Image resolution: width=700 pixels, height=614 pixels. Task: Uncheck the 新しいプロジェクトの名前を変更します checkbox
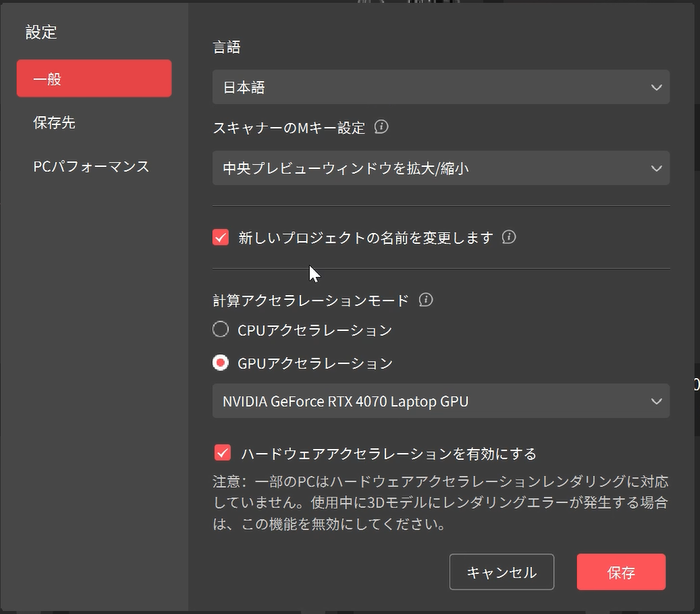click(x=221, y=238)
